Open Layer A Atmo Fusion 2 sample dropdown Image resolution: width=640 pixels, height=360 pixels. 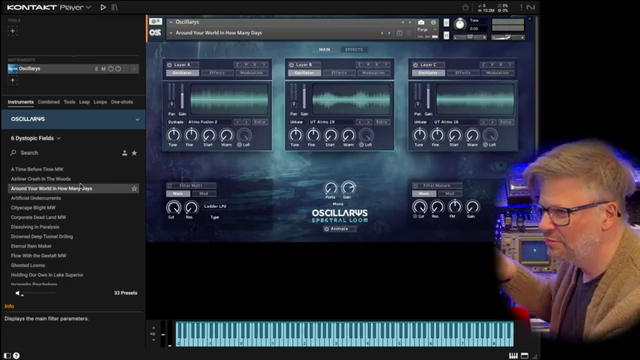[209, 122]
